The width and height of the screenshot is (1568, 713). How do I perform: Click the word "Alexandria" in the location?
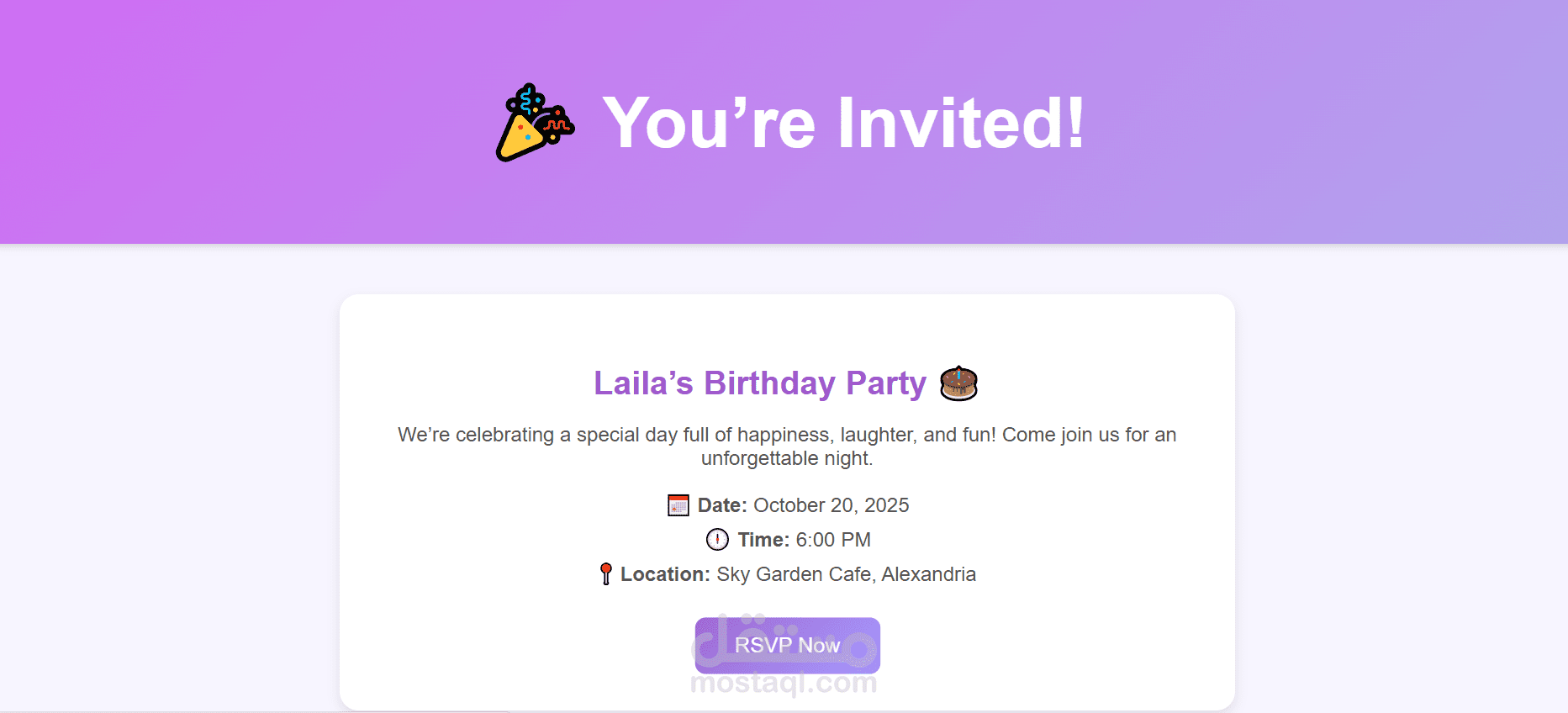tap(928, 574)
